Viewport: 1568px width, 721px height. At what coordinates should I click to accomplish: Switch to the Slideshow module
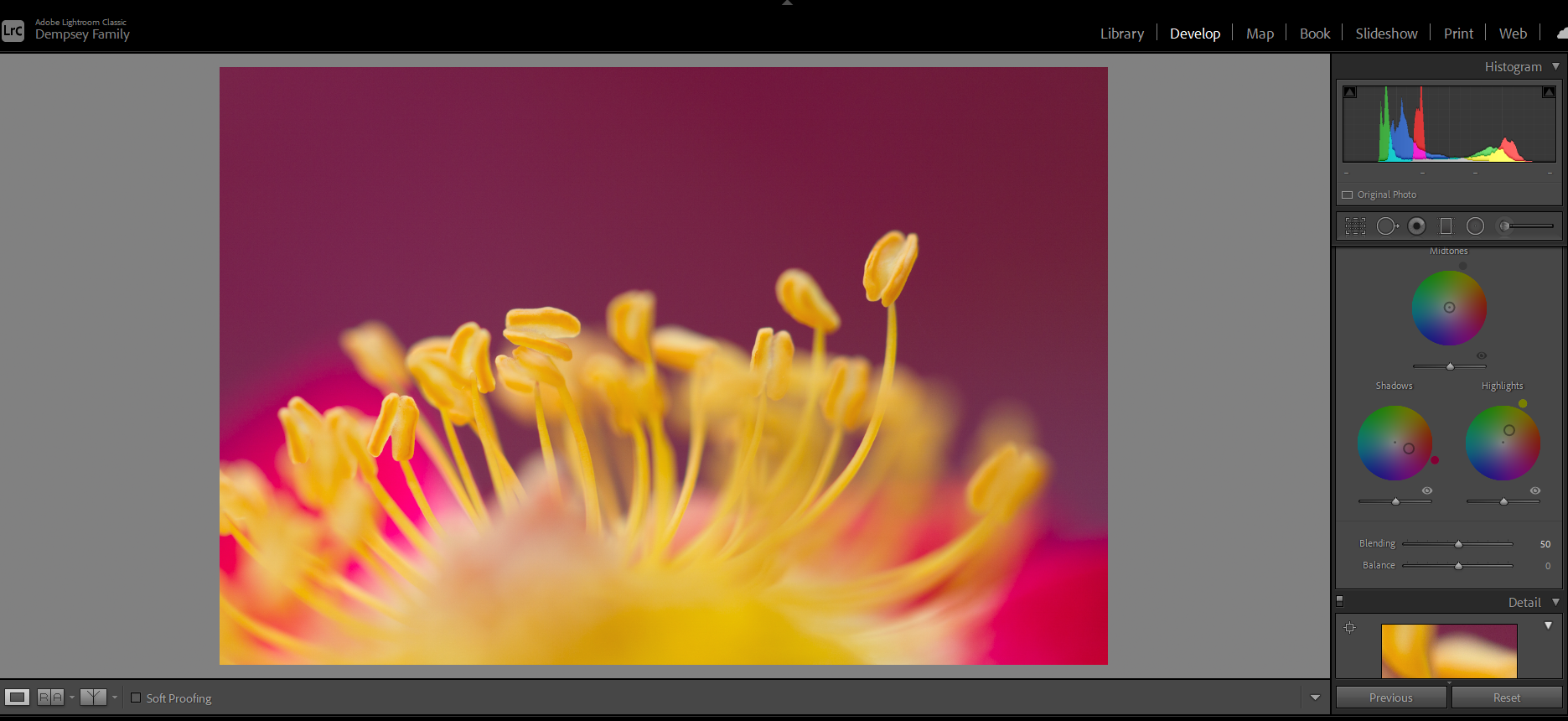(1386, 34)
